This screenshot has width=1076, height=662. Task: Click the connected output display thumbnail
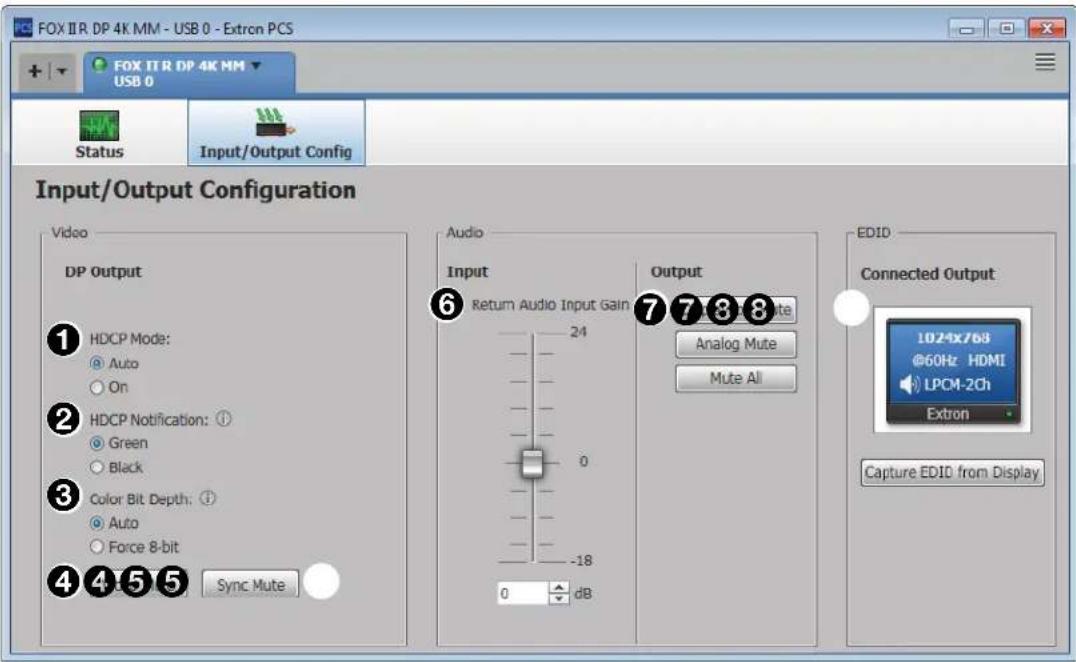(x=952, y=370)
